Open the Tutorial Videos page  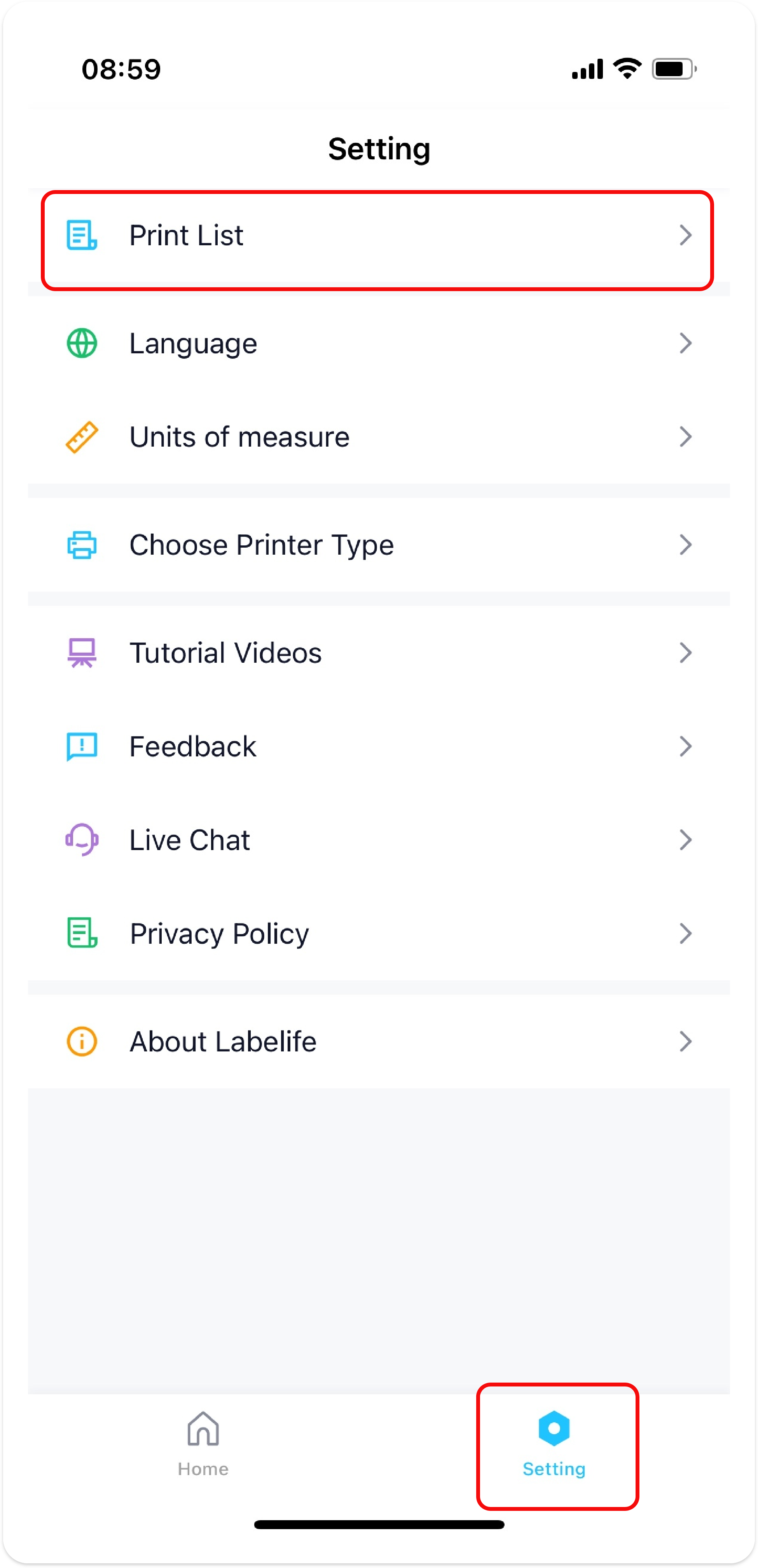[225, 653]
